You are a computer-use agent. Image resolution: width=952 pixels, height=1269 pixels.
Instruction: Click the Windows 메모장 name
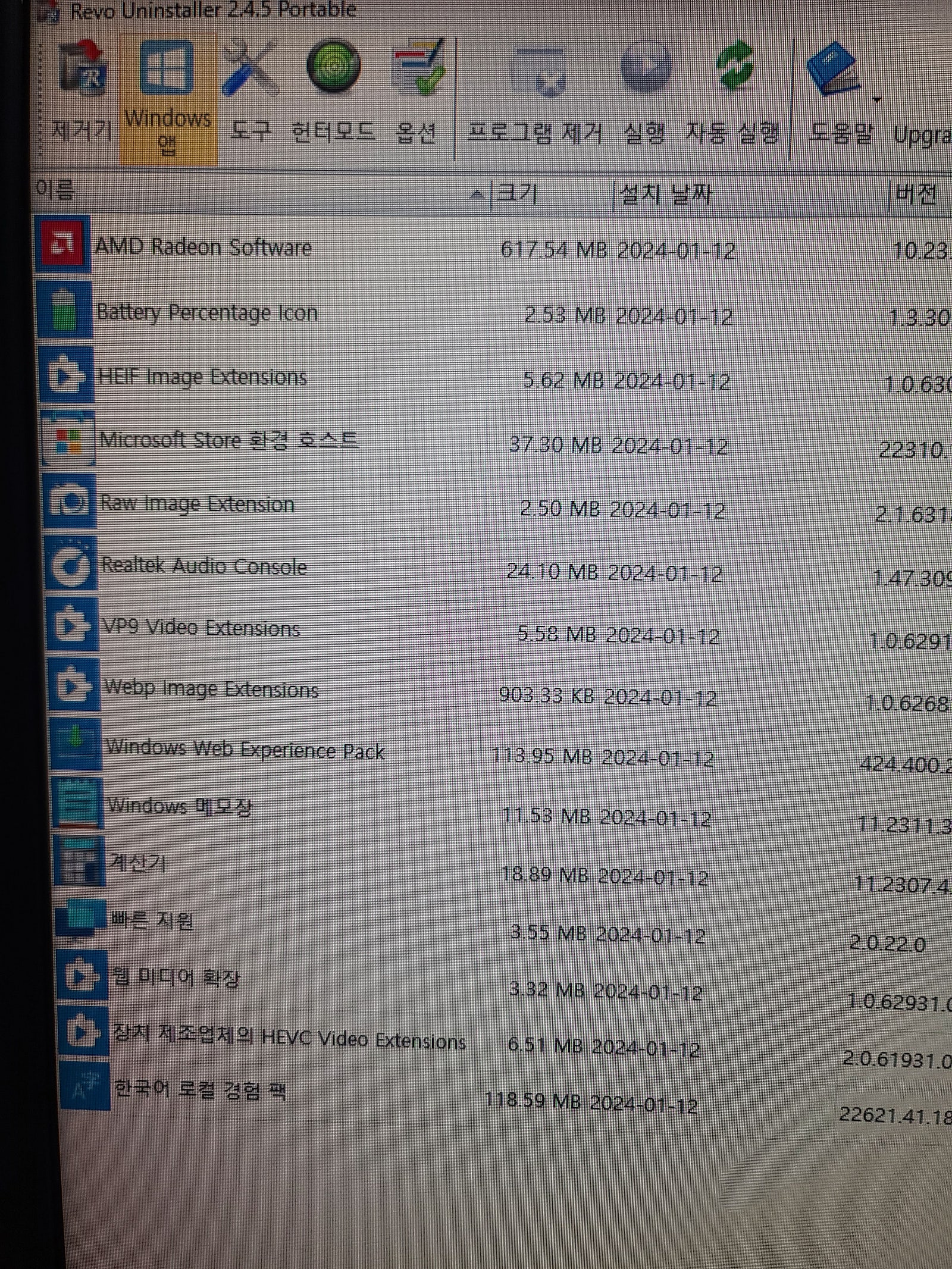click(180, 806)
